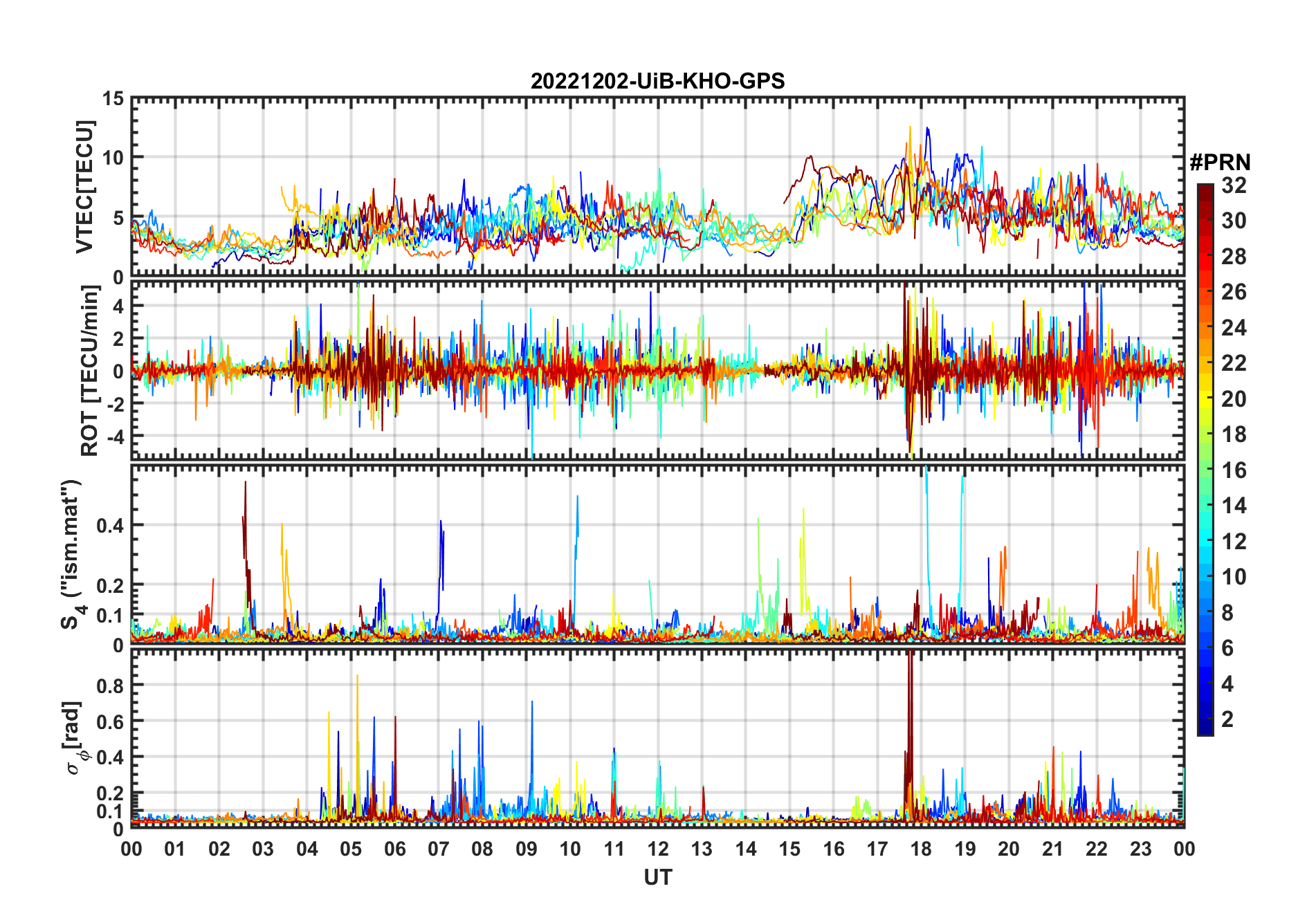1316x920 pixels.
Task: Select colorbar tick label 26
Action: pyautogui.click(x=1234, y=292)
